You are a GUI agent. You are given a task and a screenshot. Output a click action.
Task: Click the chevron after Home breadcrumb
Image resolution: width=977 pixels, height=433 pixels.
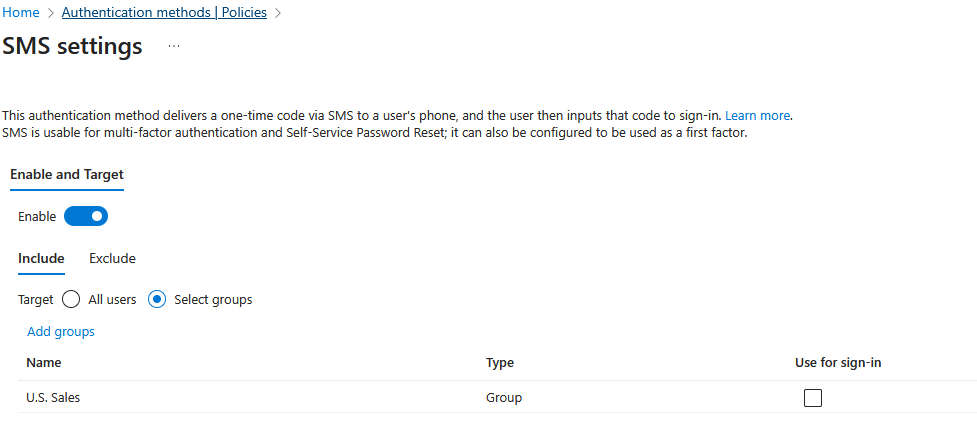pos(49,13)
